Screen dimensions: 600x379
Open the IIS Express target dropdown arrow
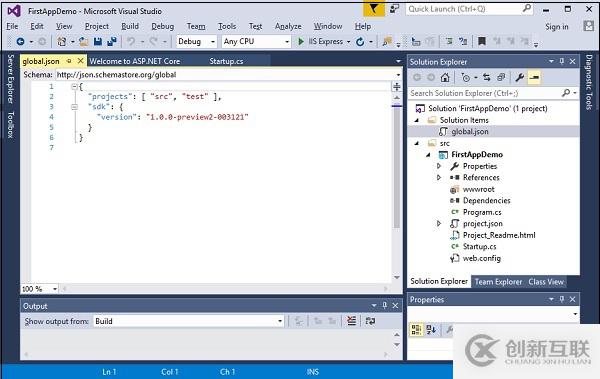pos(348,42)
